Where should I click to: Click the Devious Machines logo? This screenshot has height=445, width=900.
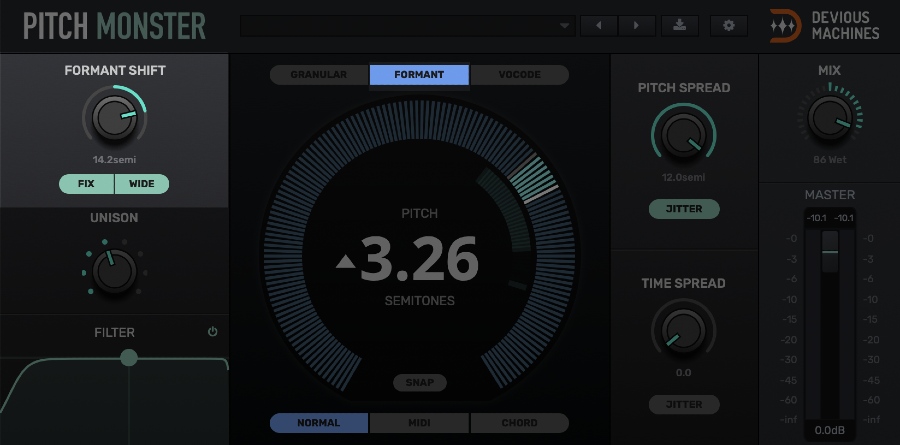coord(826,25)
